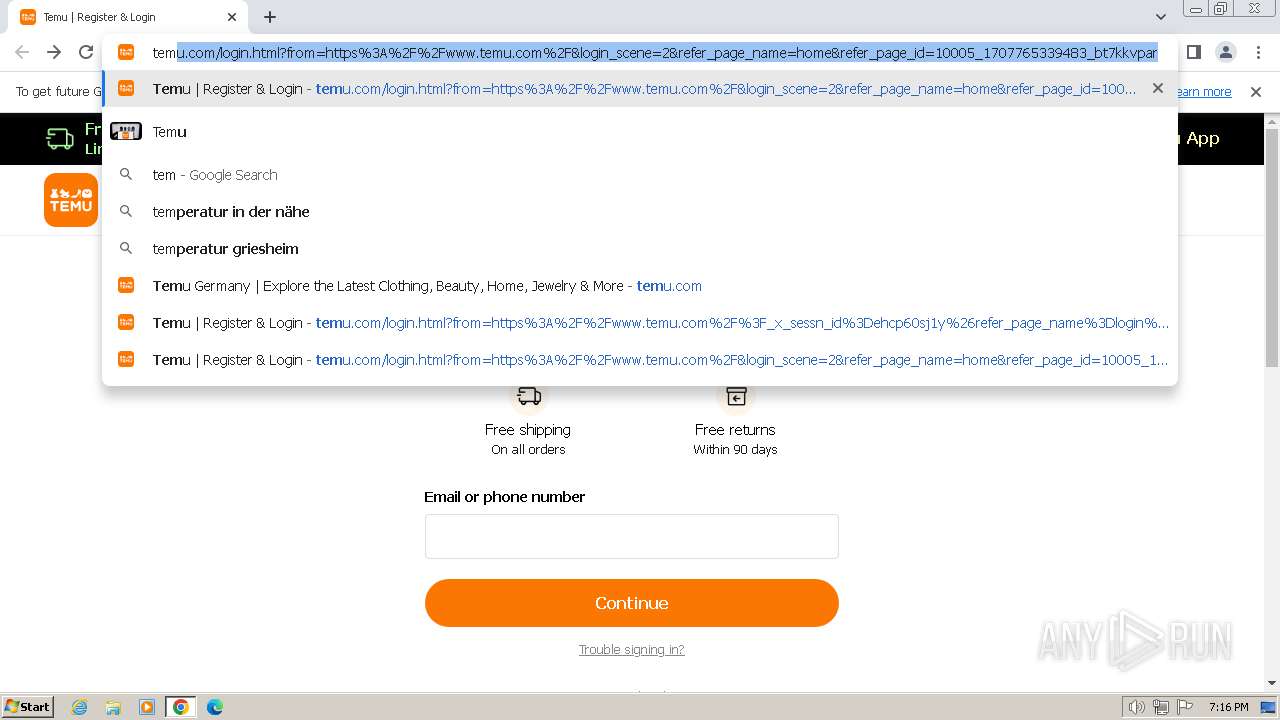Open the Windows Start menu

27,707
